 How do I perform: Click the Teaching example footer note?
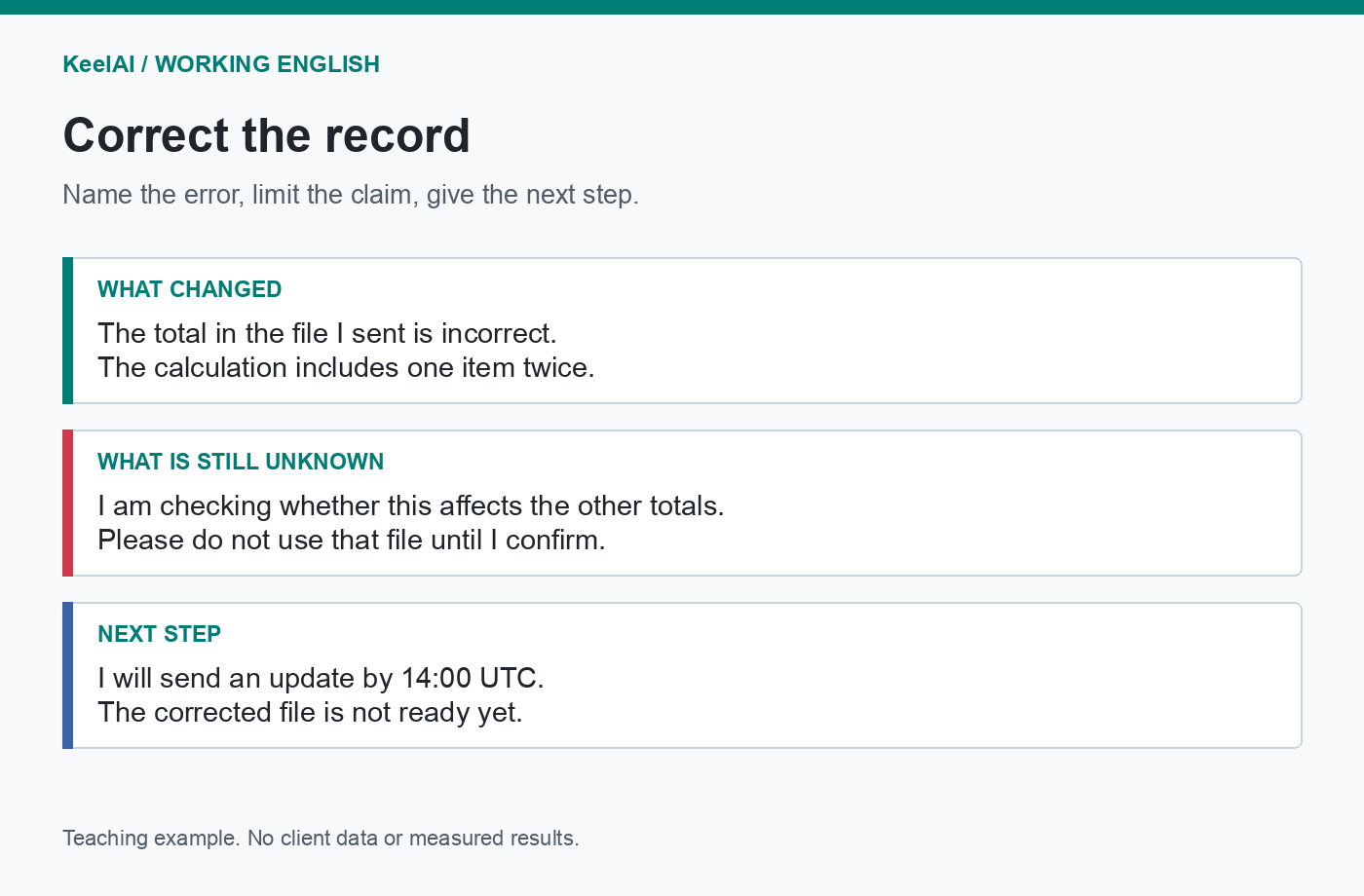(x=321, y=838)
